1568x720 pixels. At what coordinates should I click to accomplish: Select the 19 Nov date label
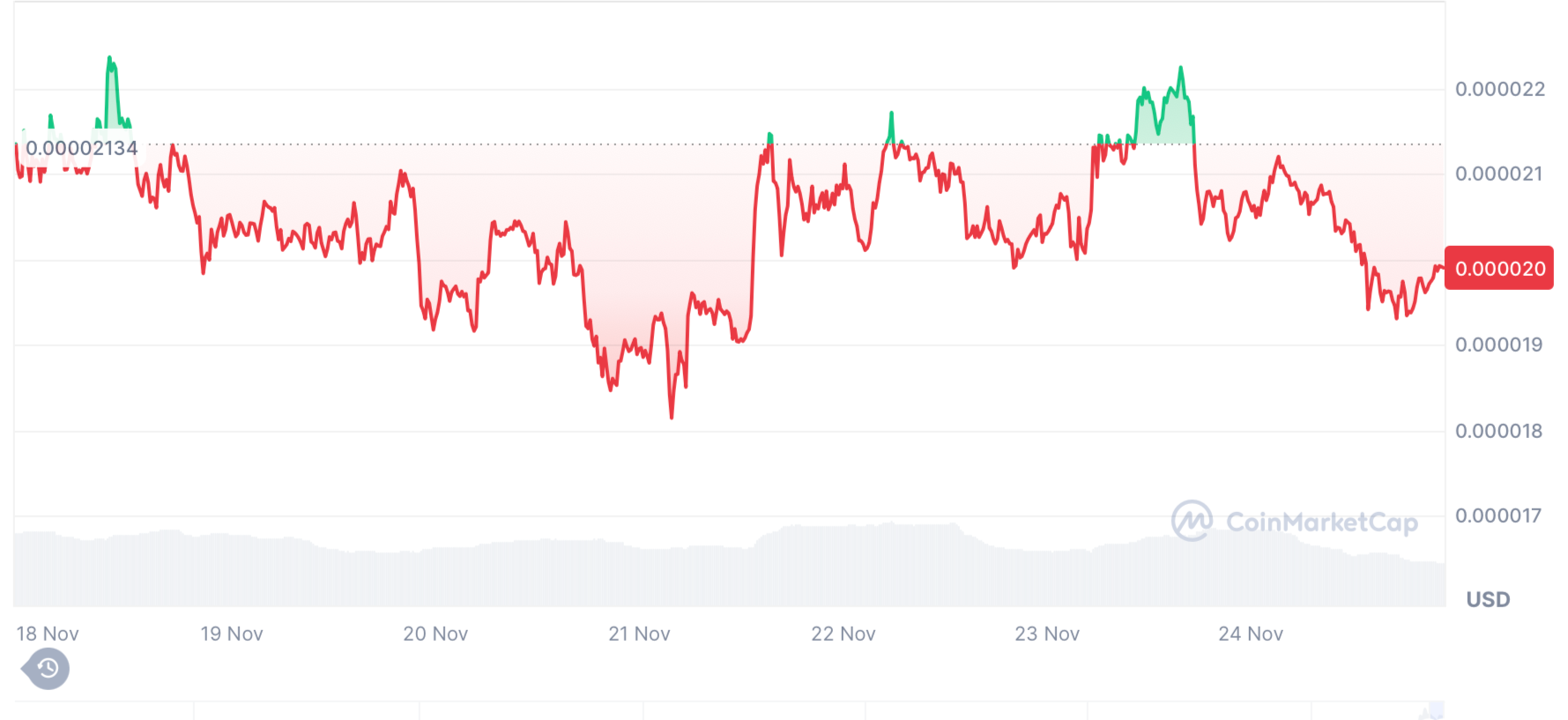(232, 634)
